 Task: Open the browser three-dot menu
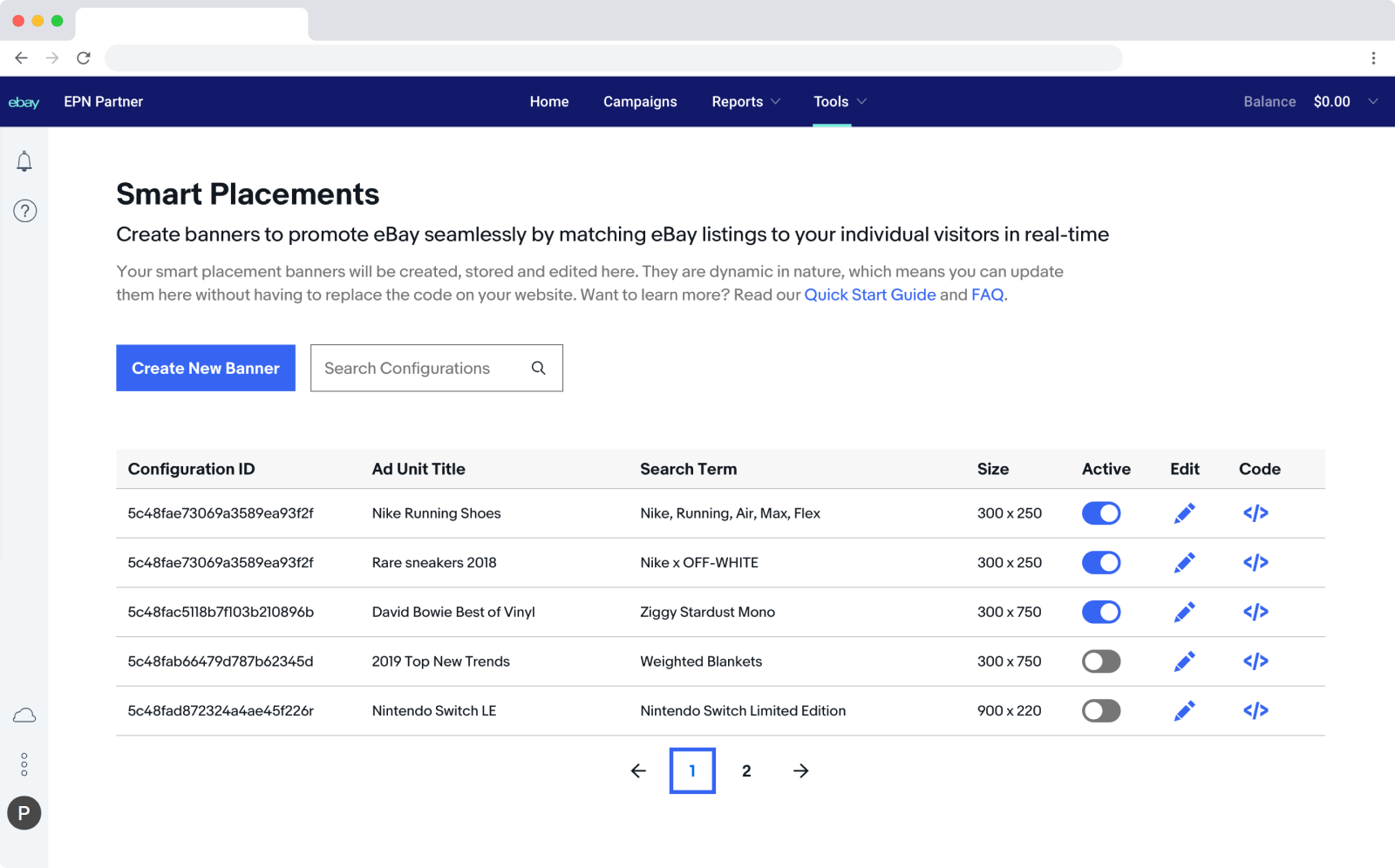coord(1373,58)
